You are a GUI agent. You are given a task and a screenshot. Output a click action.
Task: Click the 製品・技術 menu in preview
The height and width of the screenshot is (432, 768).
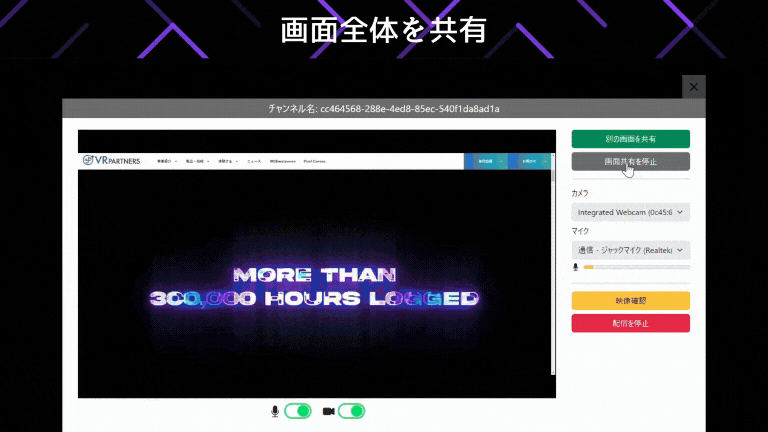click(195, 161)
